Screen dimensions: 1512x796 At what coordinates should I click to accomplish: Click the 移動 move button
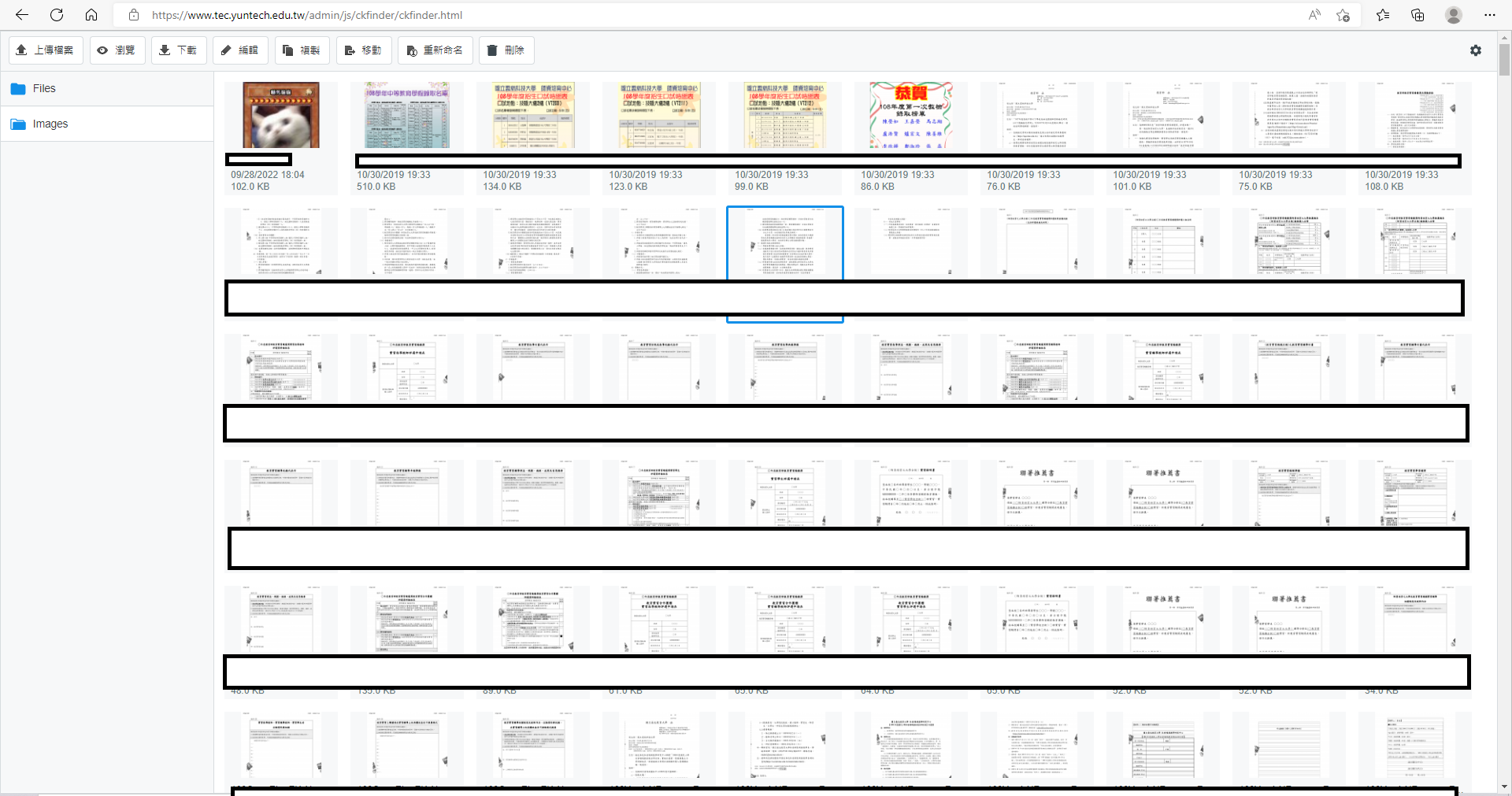pyautogui.click(x=363, y=50)
